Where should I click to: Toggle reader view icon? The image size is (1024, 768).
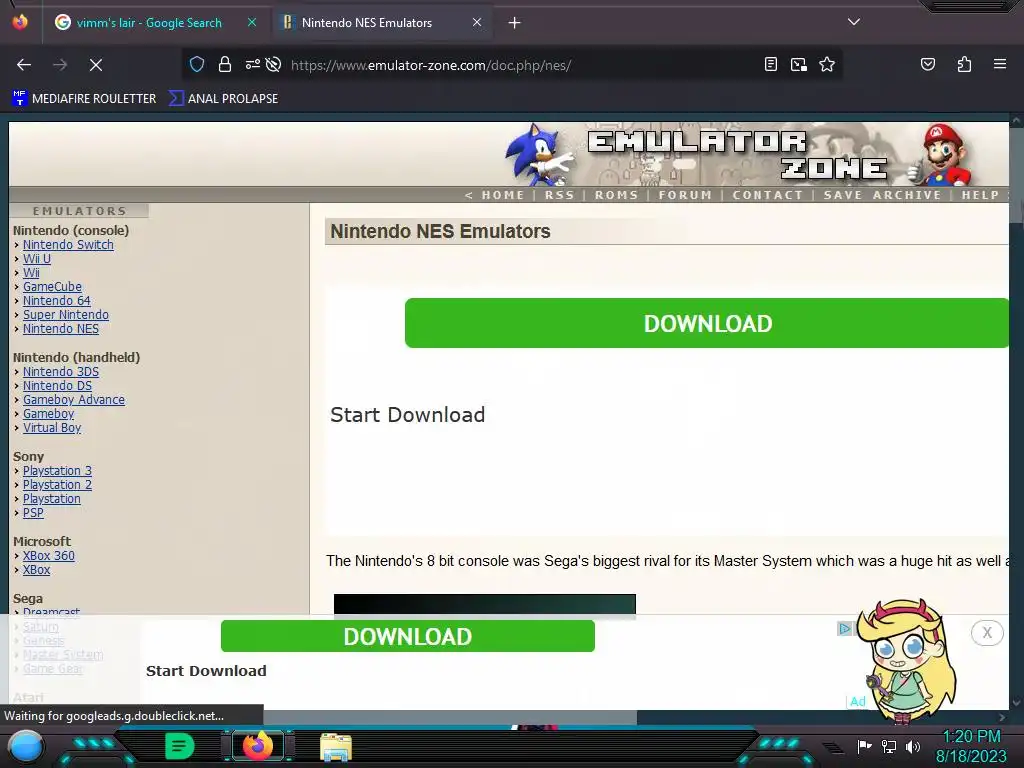[x=771, y=64]
